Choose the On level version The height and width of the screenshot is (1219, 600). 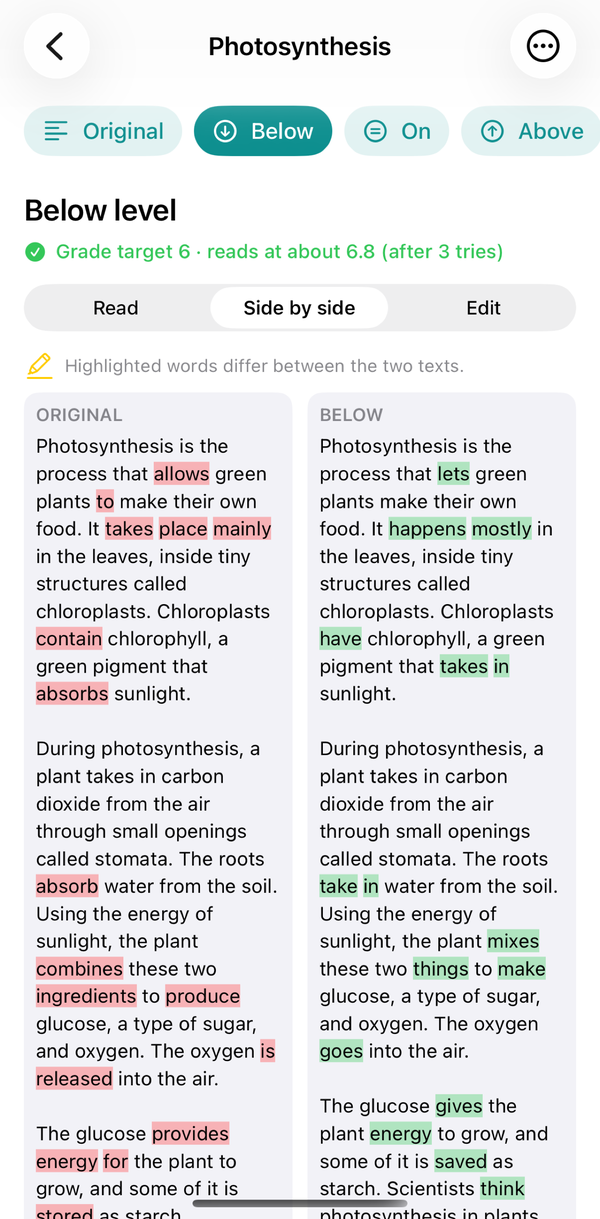[x=397, y=131]
